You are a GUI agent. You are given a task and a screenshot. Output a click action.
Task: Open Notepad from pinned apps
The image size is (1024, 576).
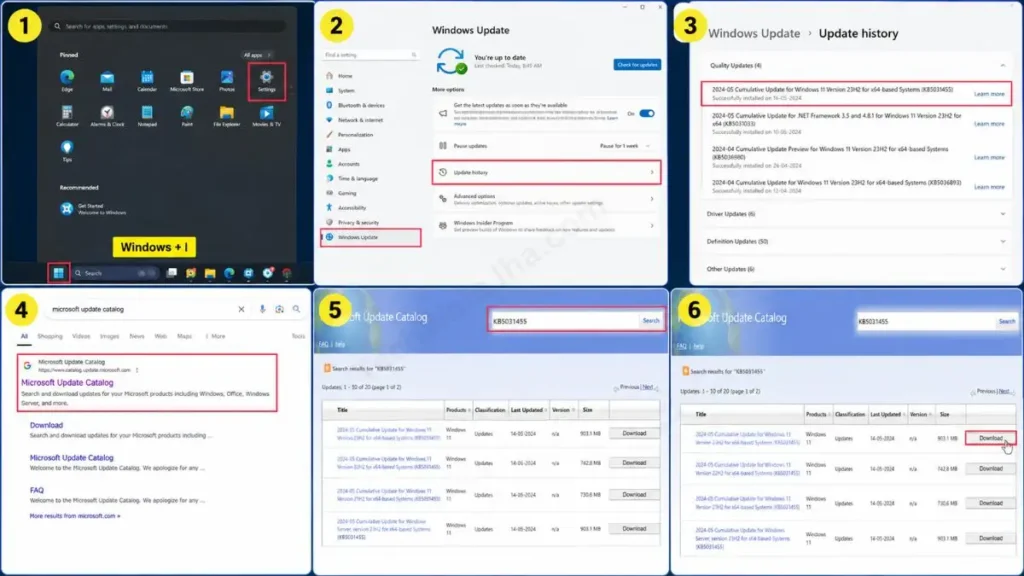[x=147, y=116]
